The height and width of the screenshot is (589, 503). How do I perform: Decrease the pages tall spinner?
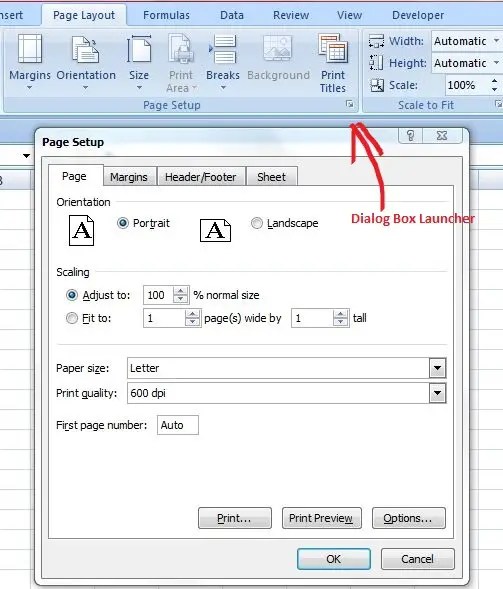(340, 322)
